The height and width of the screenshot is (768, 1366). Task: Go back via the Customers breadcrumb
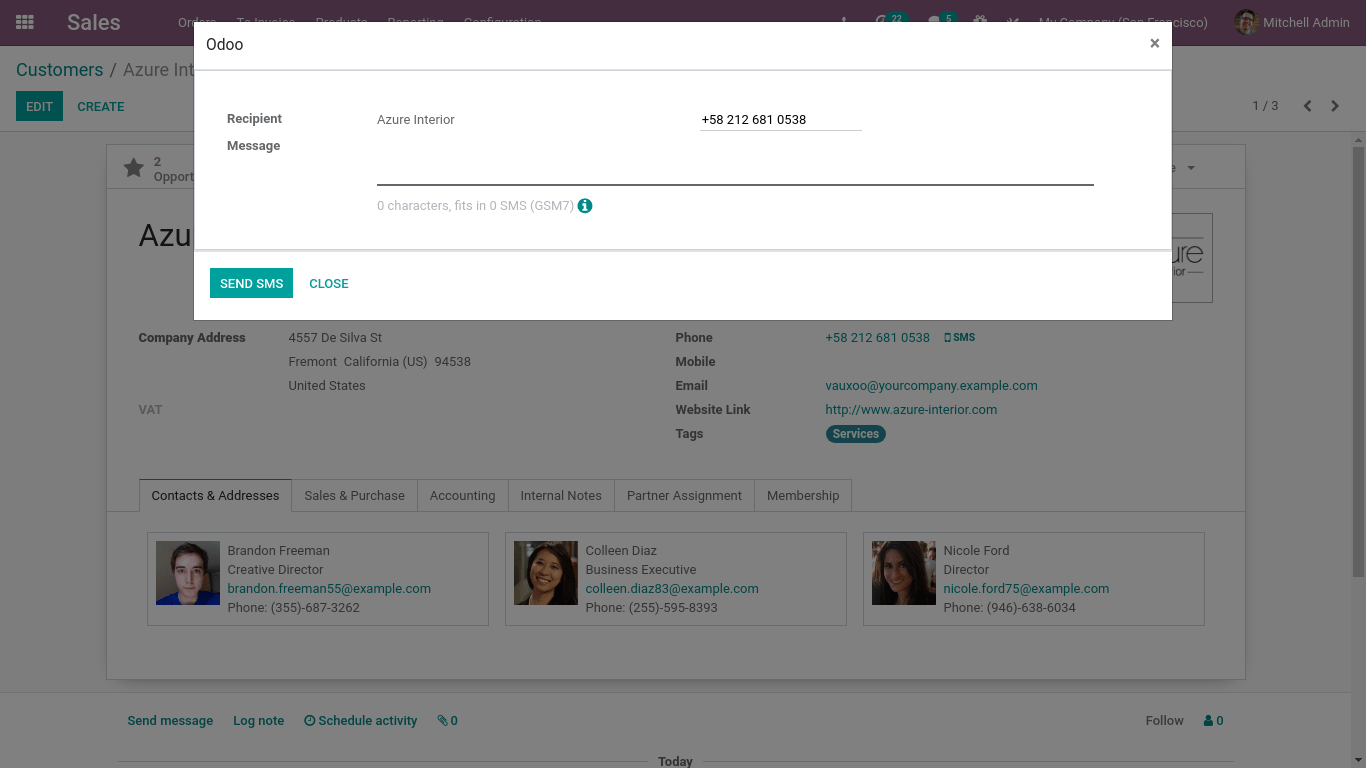(59, 70)
